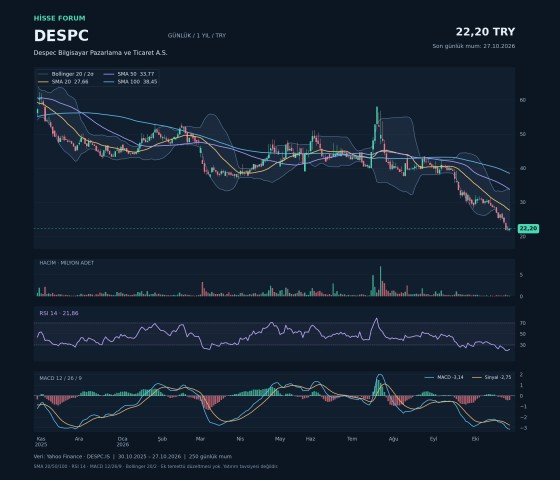The height and width of the screenshot is (480, 560).
Task: Click the Haz month axis label
Action: [310, 439]
